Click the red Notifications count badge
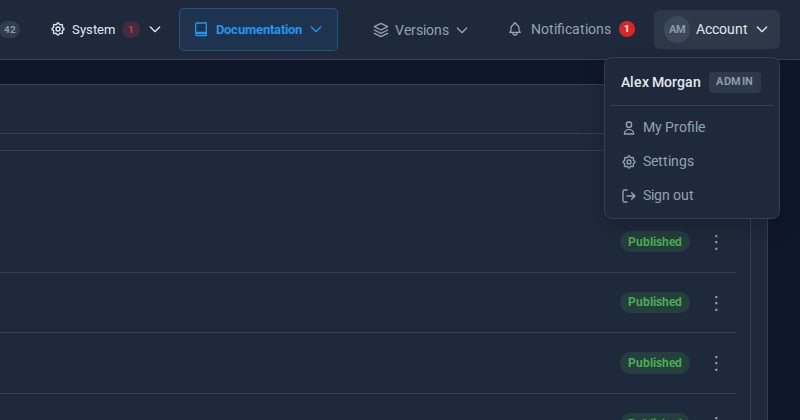 click(627, 29)
